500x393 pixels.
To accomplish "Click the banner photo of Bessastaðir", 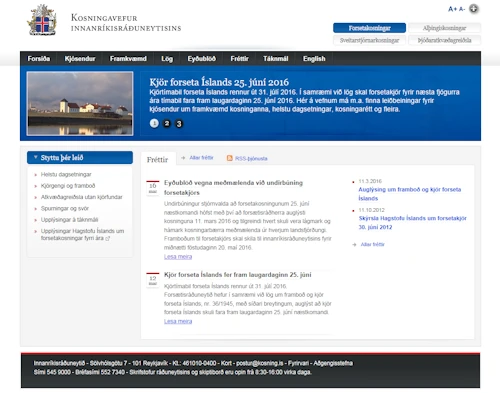I will point(80,103).
